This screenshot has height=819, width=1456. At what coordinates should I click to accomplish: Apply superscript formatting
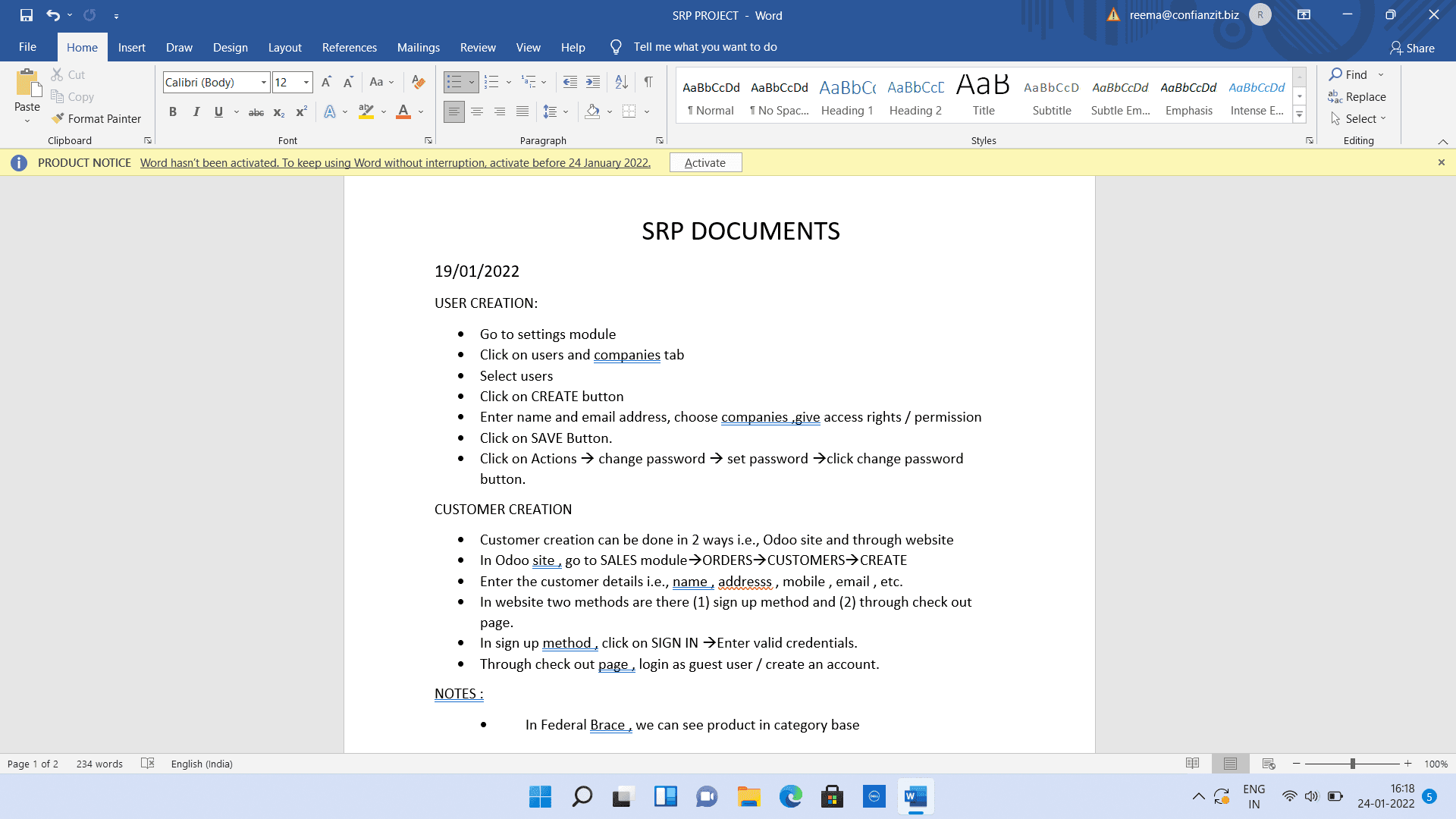coord(301,112)
